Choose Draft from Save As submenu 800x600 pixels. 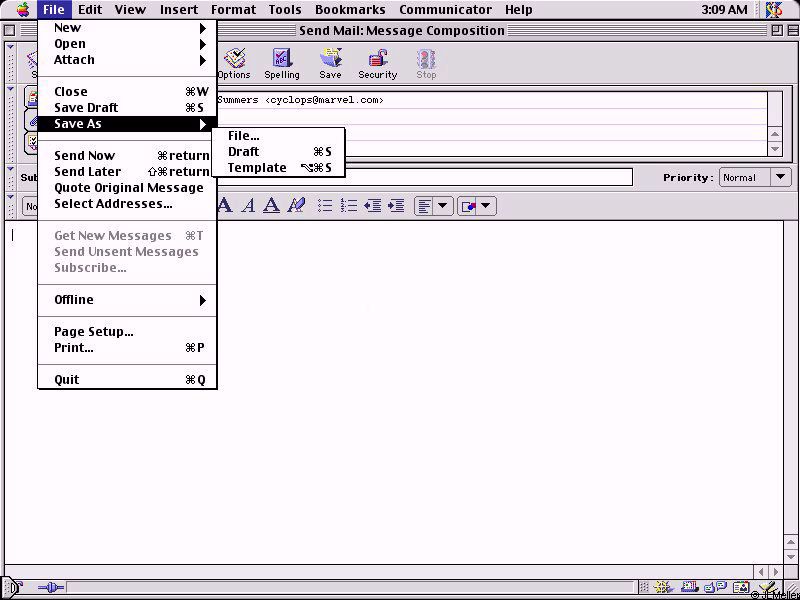coord(279,152)
